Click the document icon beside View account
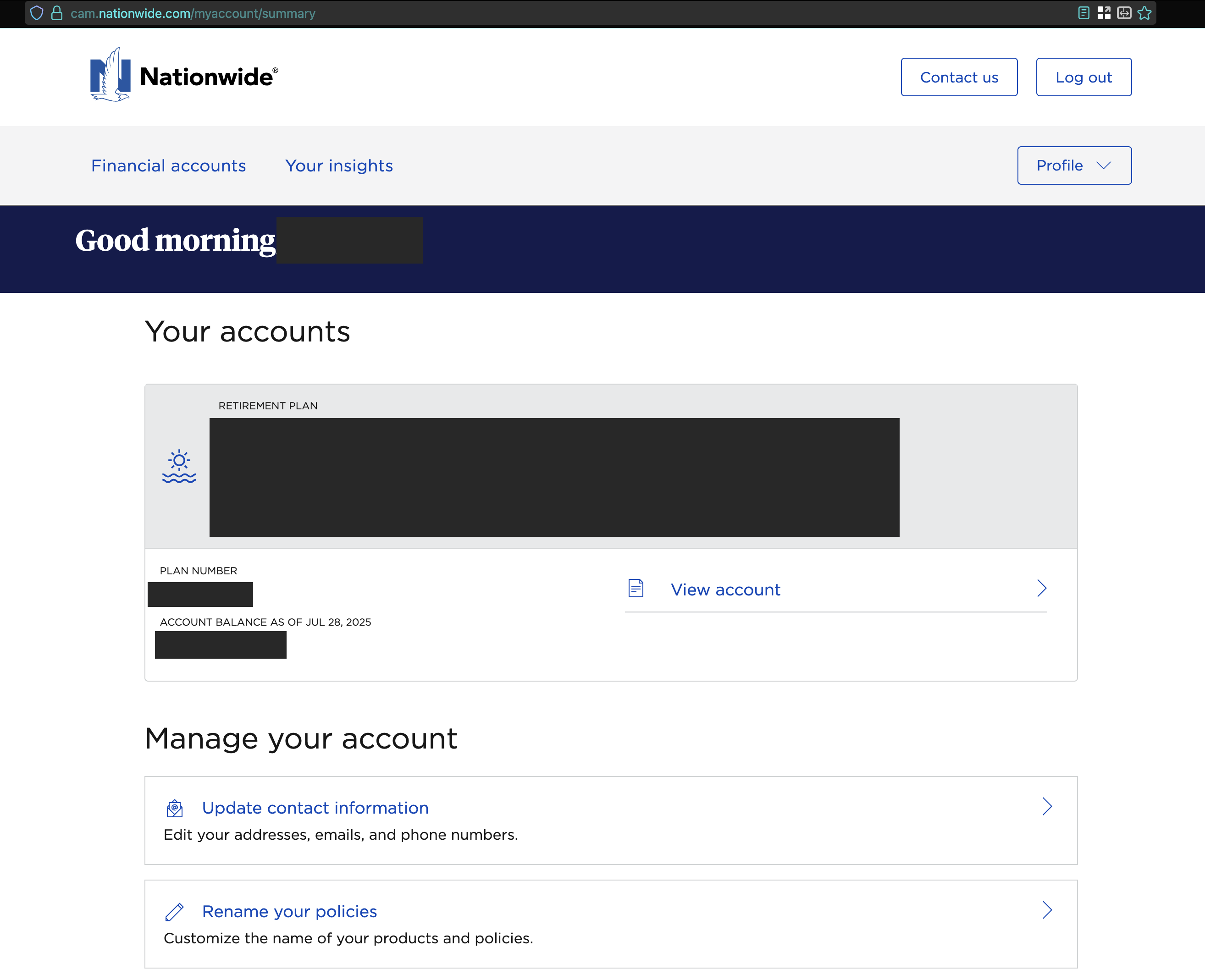The width and height of the screenshot is (1205, 980). tap(636, 588)
